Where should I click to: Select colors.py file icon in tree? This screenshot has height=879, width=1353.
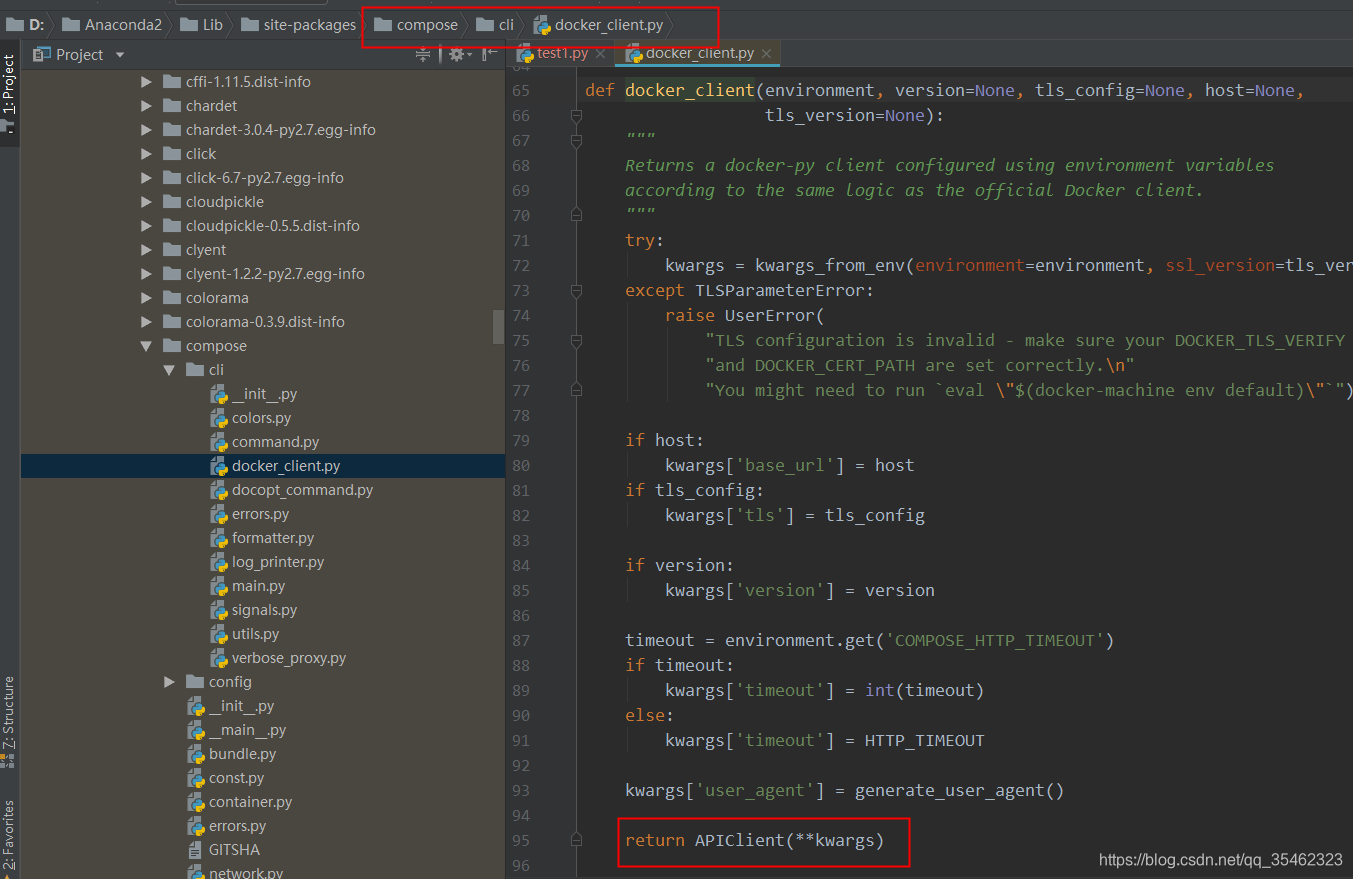219,418
